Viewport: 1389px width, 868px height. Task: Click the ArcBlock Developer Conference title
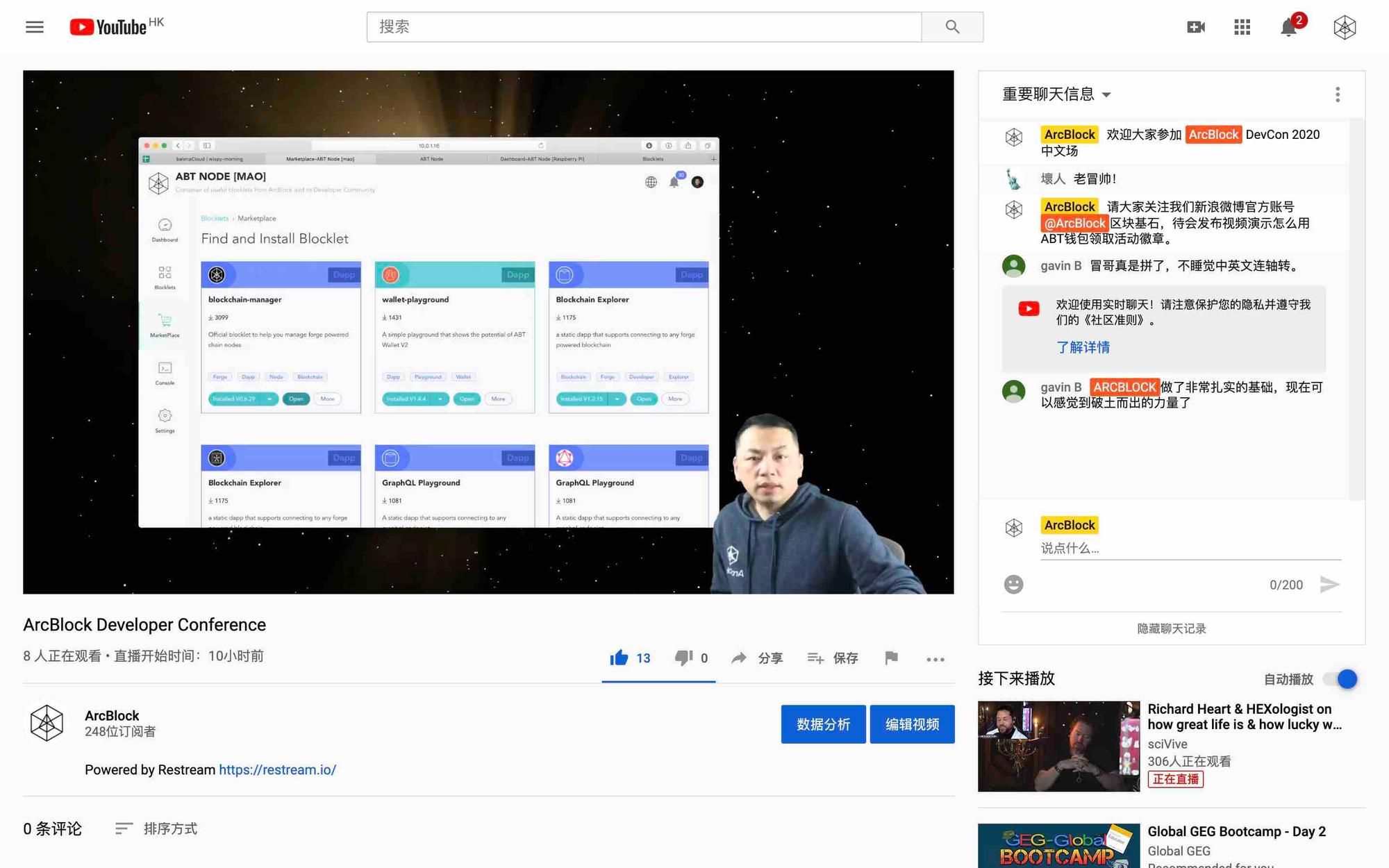[x=144, y=624]
